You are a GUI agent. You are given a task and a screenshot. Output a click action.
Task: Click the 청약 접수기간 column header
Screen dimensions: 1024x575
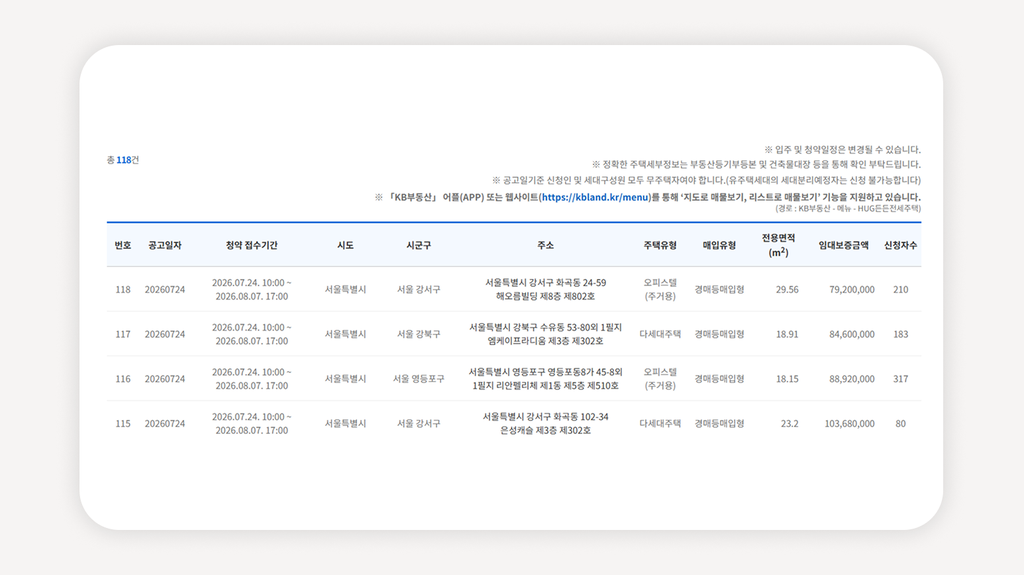coord(251,245)
